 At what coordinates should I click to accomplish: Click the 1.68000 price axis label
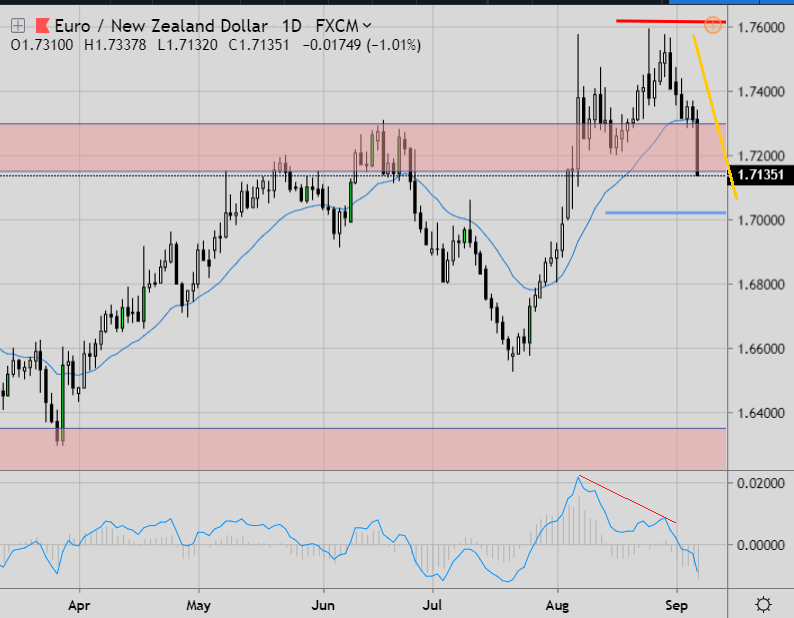pos(761,285)
